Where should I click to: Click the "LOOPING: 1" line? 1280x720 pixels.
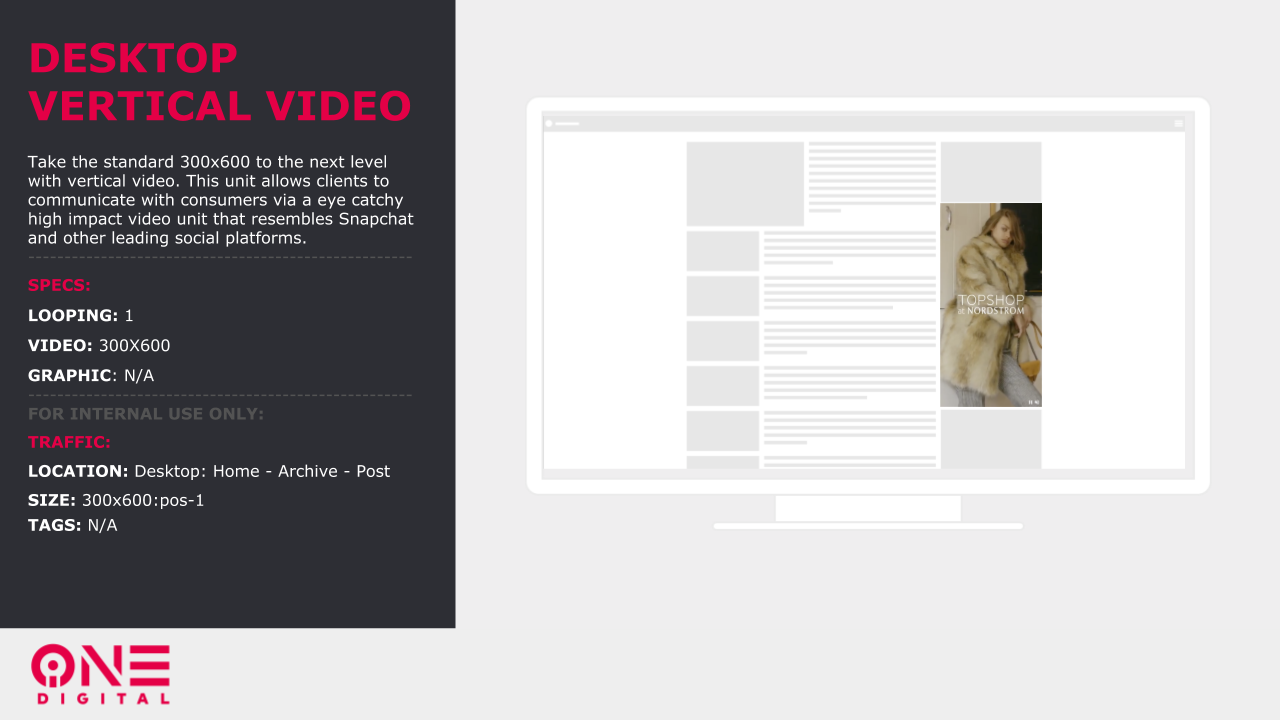click(x=81, y=315)
